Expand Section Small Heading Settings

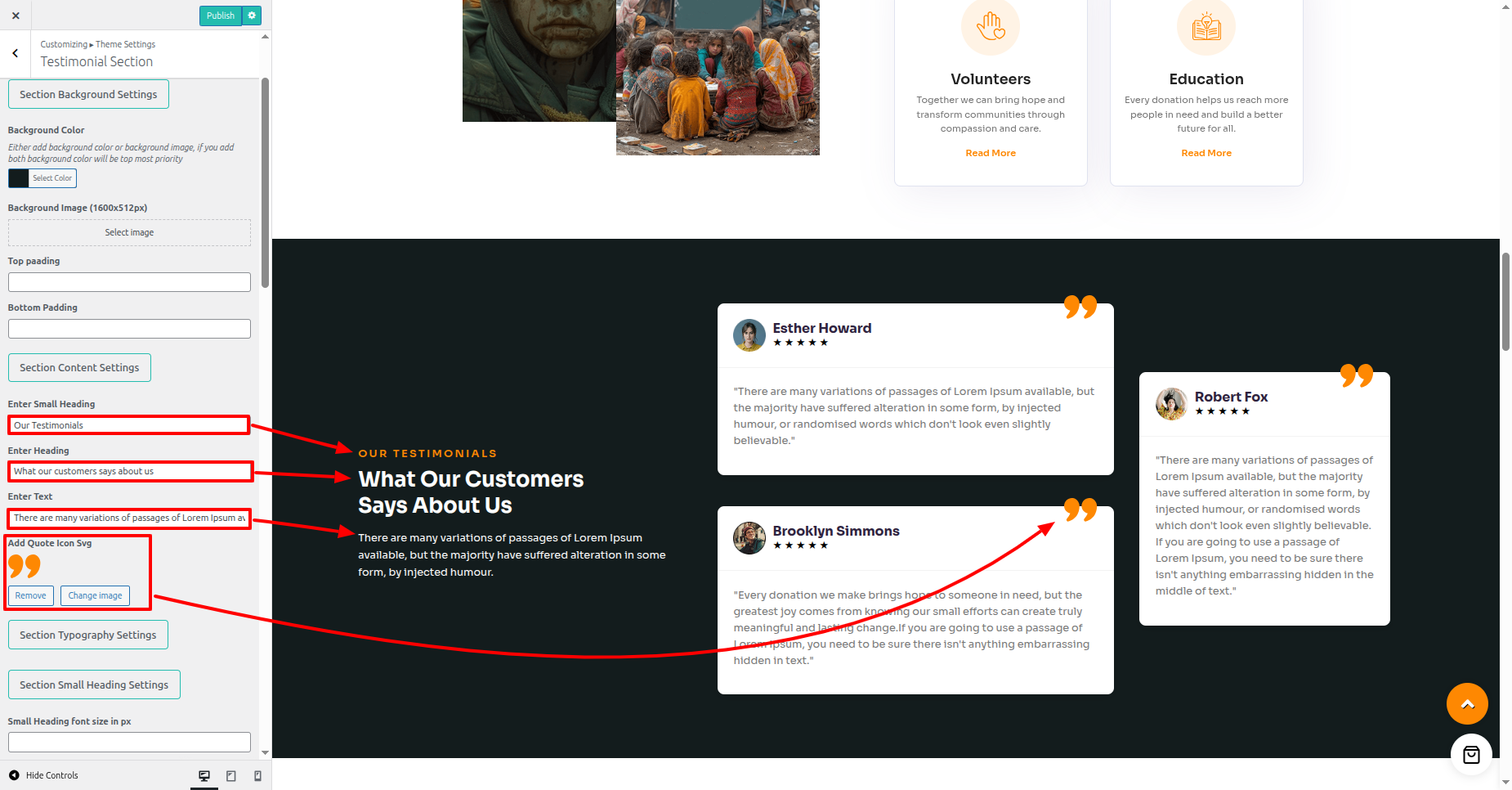click(94, 685)
